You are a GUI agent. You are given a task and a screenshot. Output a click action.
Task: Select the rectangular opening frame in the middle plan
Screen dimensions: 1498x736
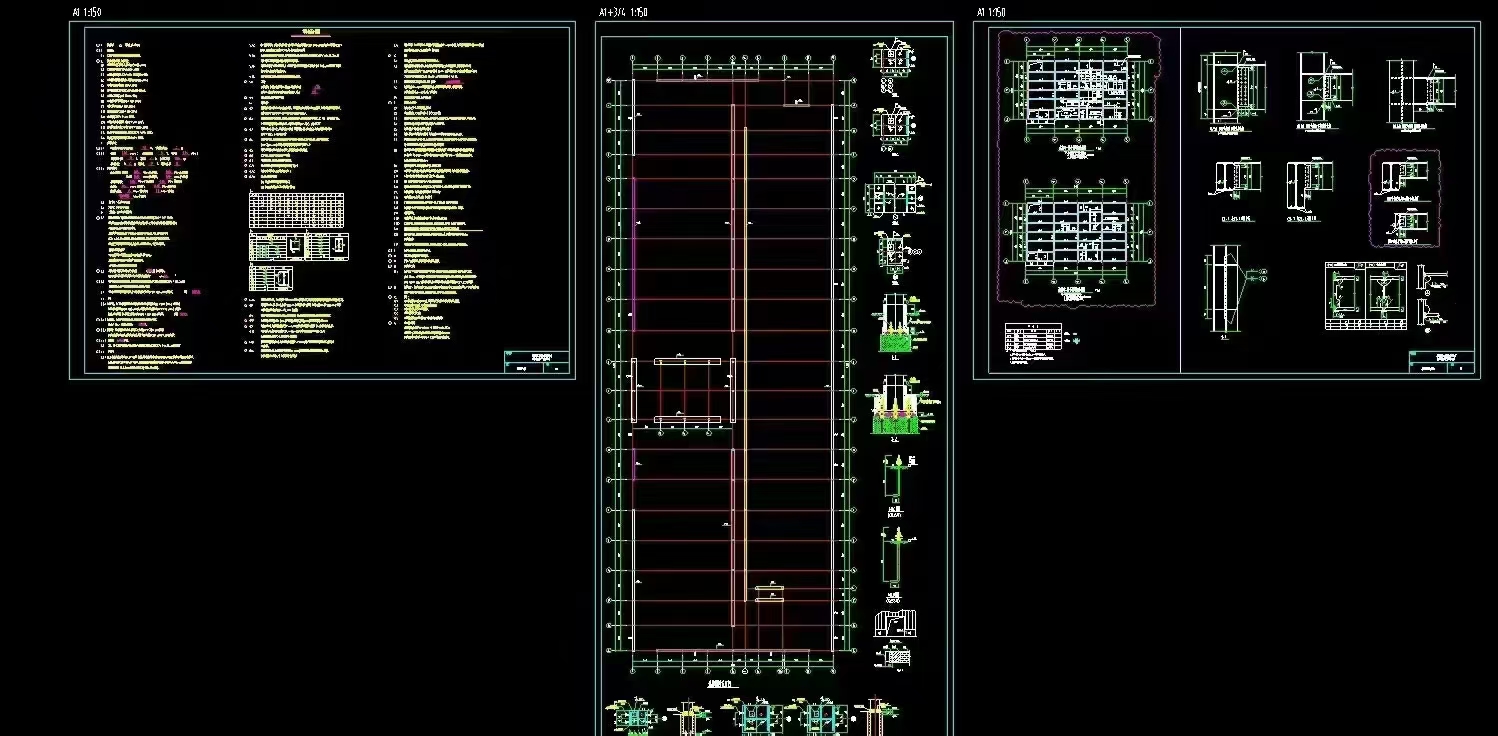click(686, 390)
